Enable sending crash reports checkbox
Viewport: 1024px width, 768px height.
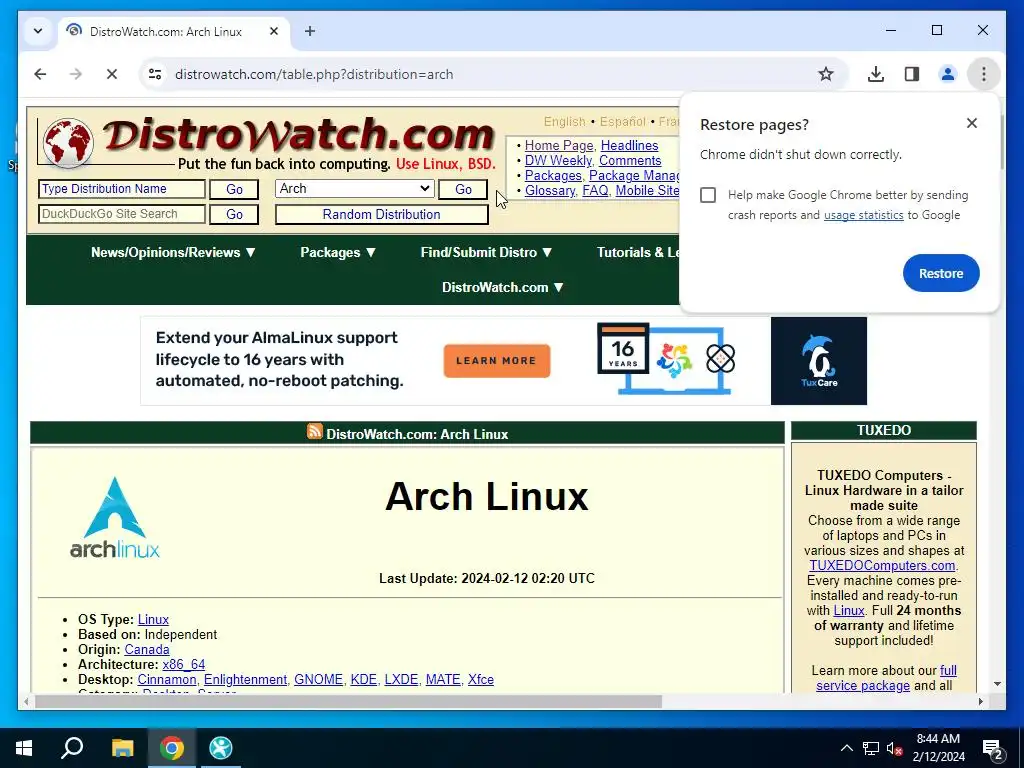(708, 195)
